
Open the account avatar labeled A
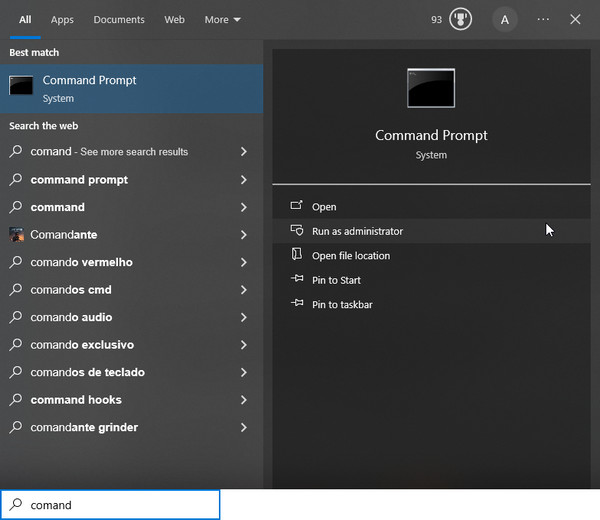[x=505, y=20]
